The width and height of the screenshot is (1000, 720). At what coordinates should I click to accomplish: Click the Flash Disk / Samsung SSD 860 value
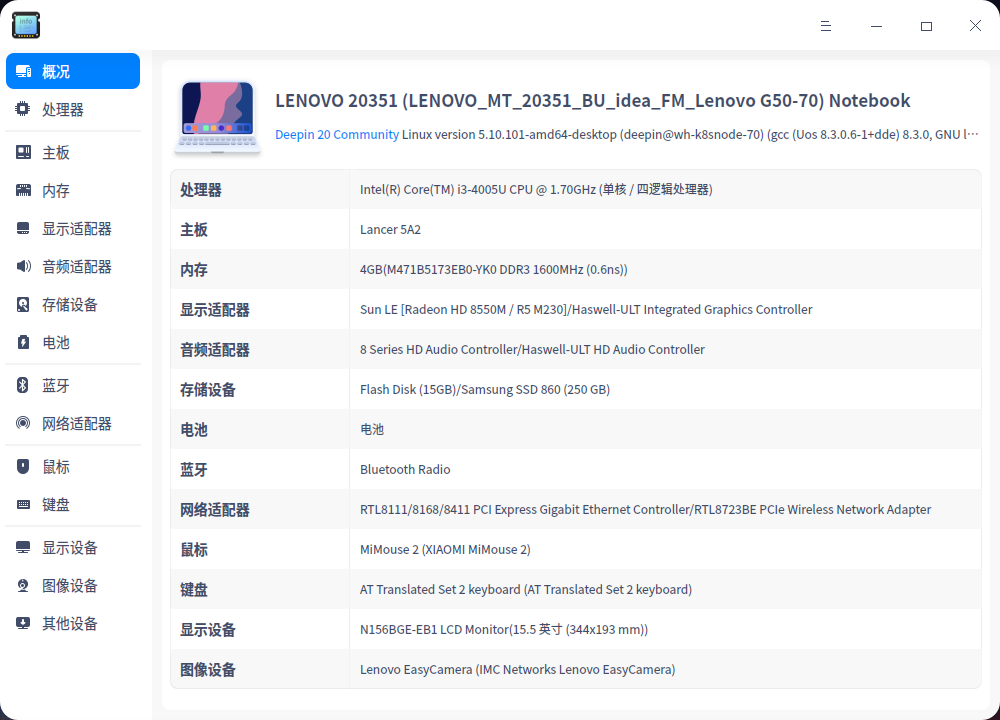(485, 390)
